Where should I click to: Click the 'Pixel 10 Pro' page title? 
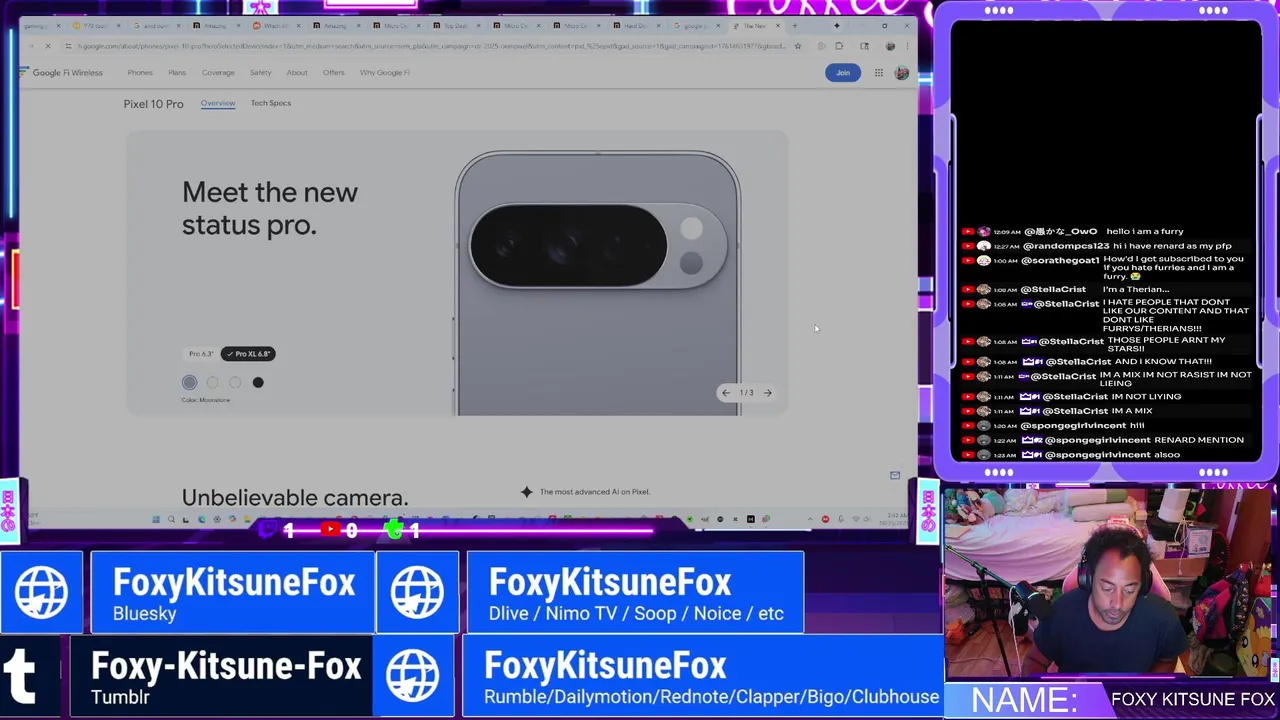coord(153,104)
